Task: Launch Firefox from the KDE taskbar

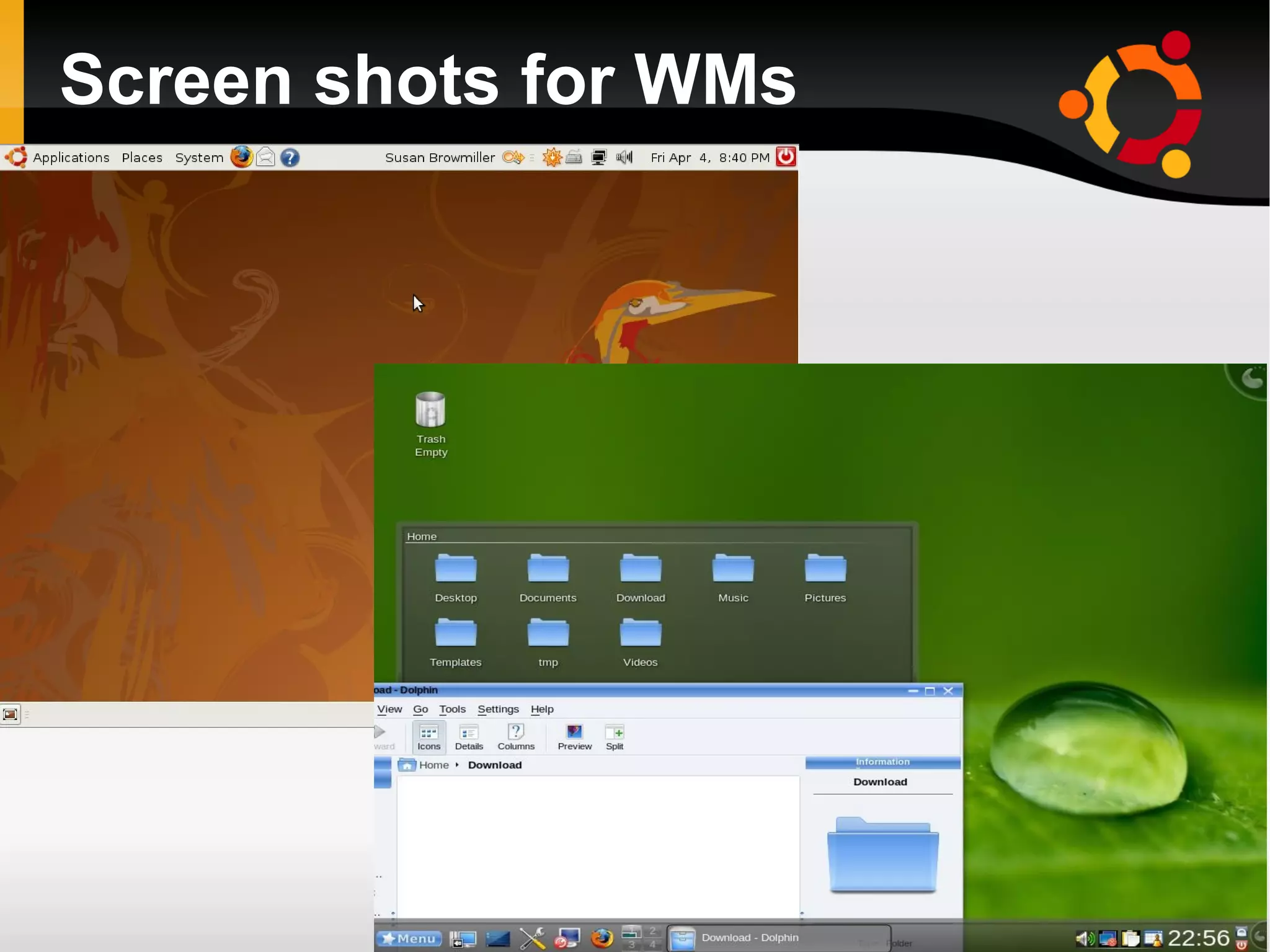Action: 602,938
